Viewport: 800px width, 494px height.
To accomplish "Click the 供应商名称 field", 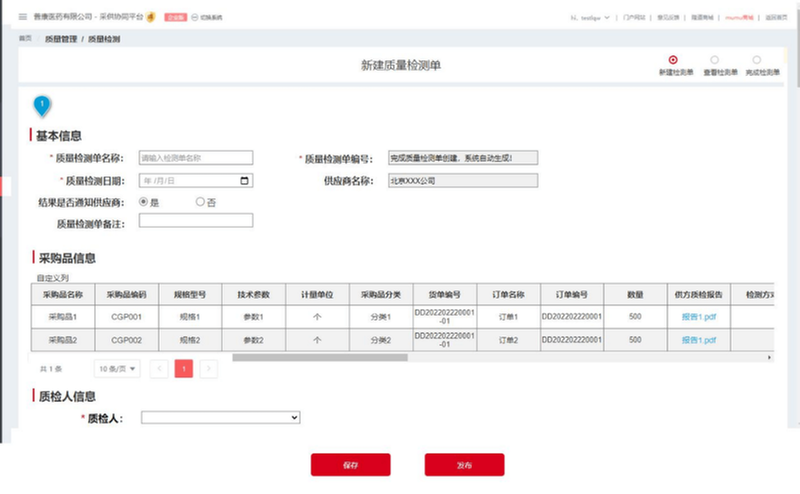I will 463,181.
